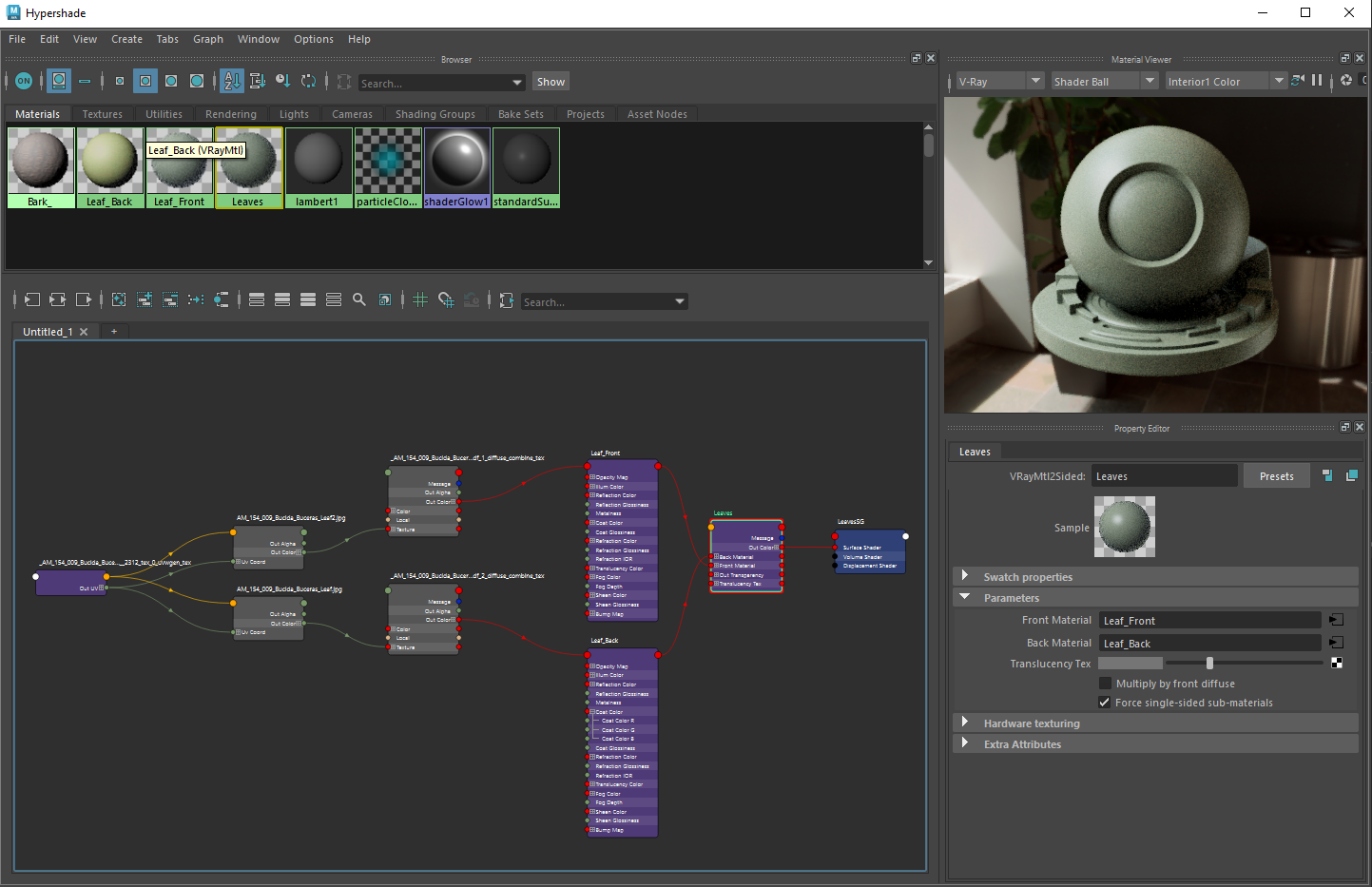Screen dimensions: 1372x887
Task: Click the Translucency Tex color swatch
Action: 1130,663
